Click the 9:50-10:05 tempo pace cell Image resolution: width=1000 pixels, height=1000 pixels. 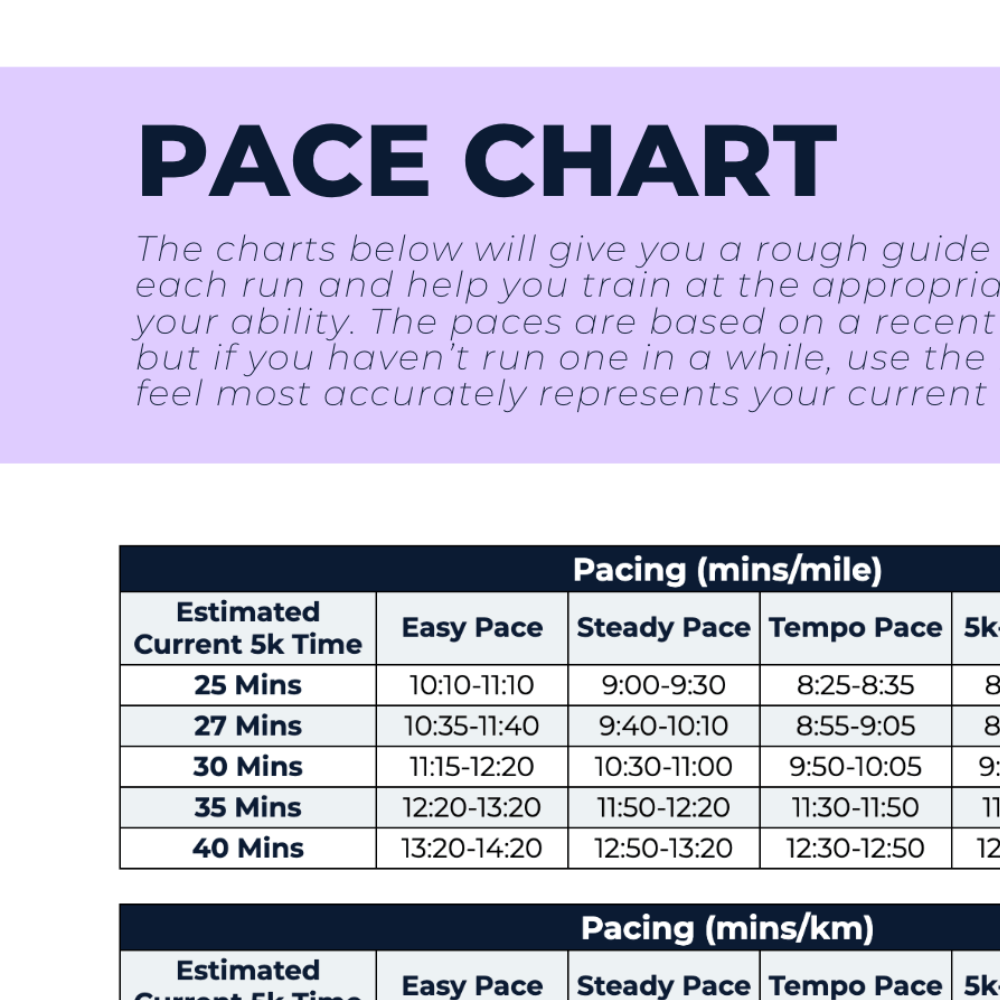coord(855,767)
